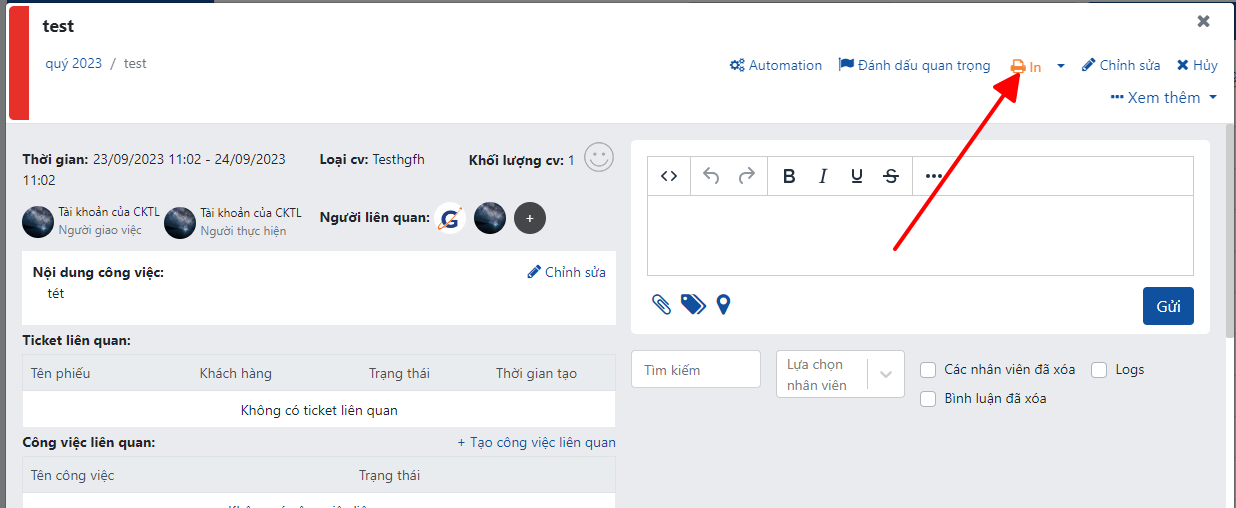This screenshot has height=508, width=1236.
Task: Click the source code view icon
Action: 669,176
